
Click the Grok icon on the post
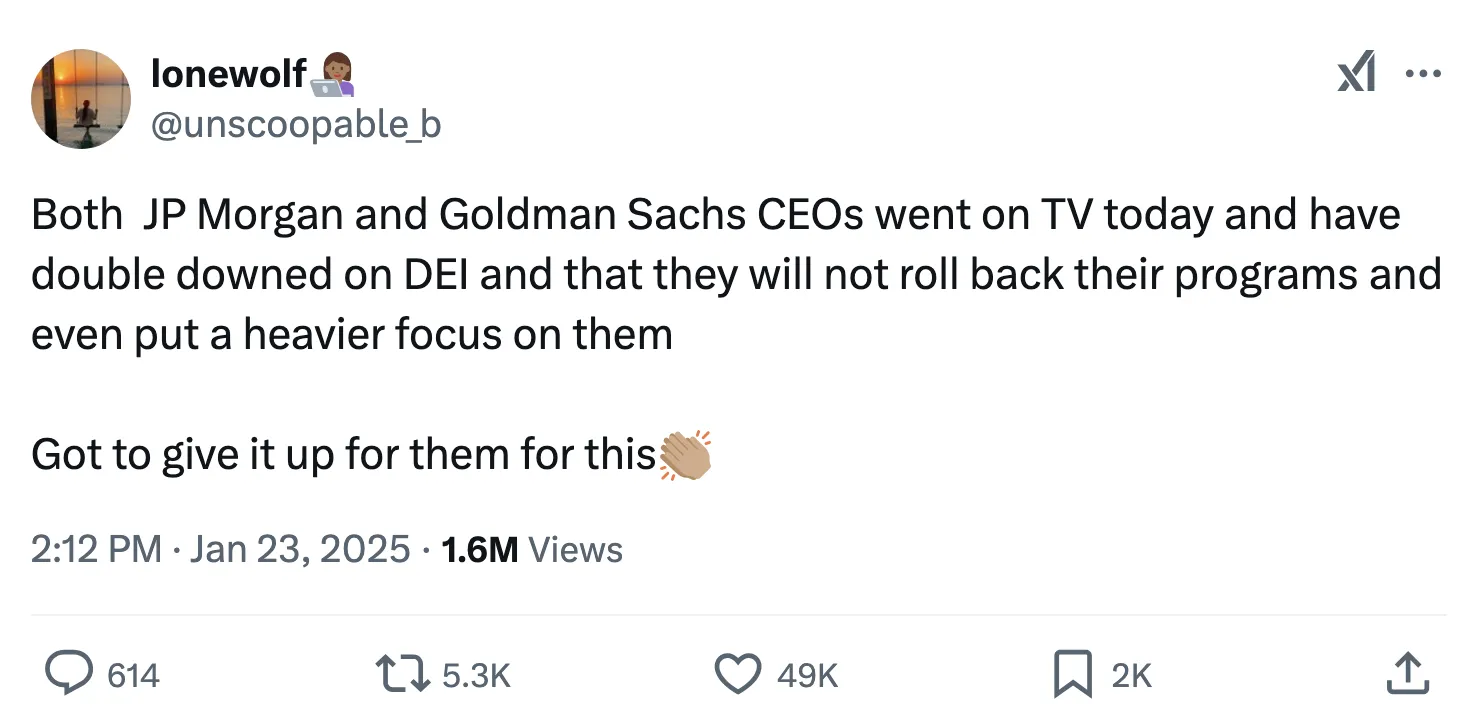(1357, 74)
